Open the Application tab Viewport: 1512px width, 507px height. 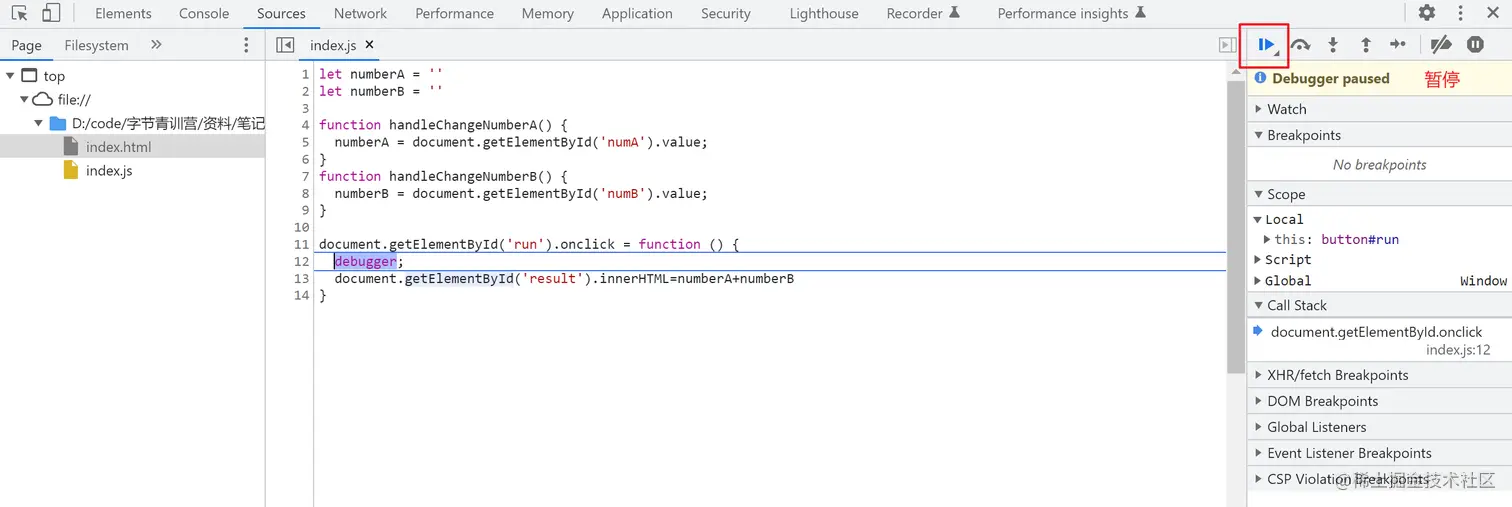click(x=637, y=13)
